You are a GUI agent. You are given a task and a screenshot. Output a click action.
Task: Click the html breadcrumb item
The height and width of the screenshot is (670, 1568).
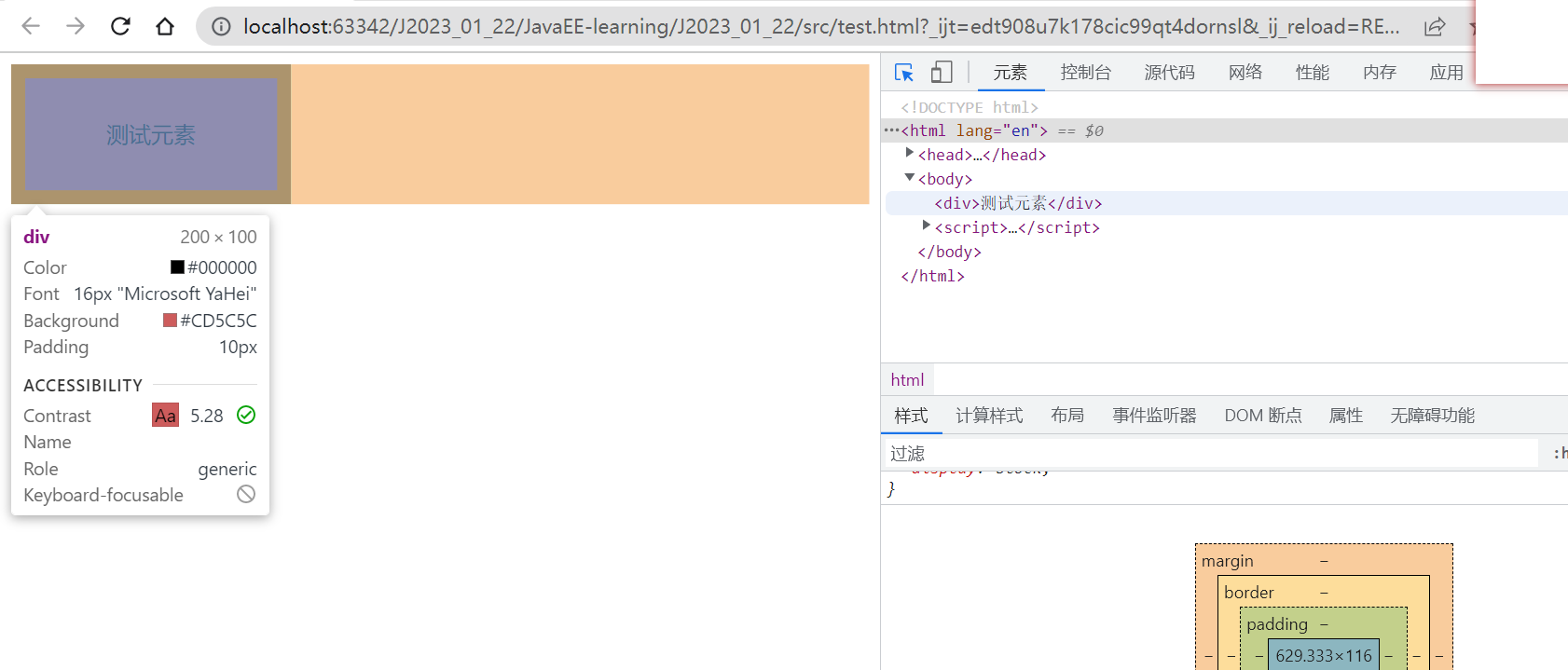(x=907, y=380)
